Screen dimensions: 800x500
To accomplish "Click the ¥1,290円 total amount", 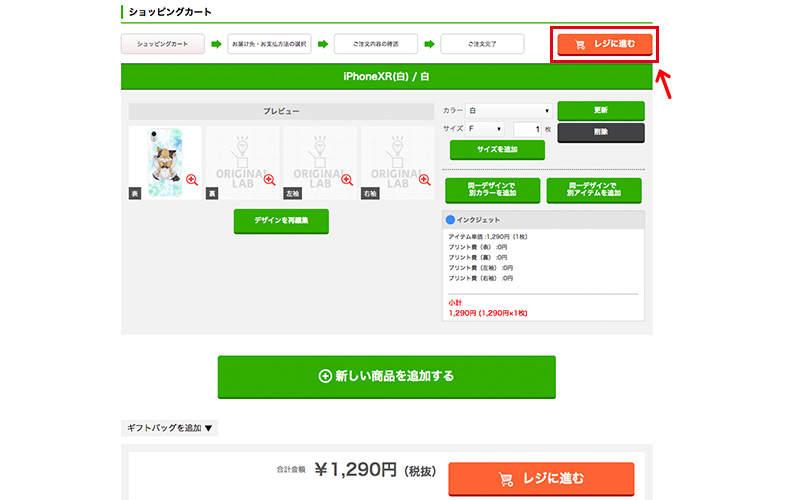I will [x=356, y=469].
